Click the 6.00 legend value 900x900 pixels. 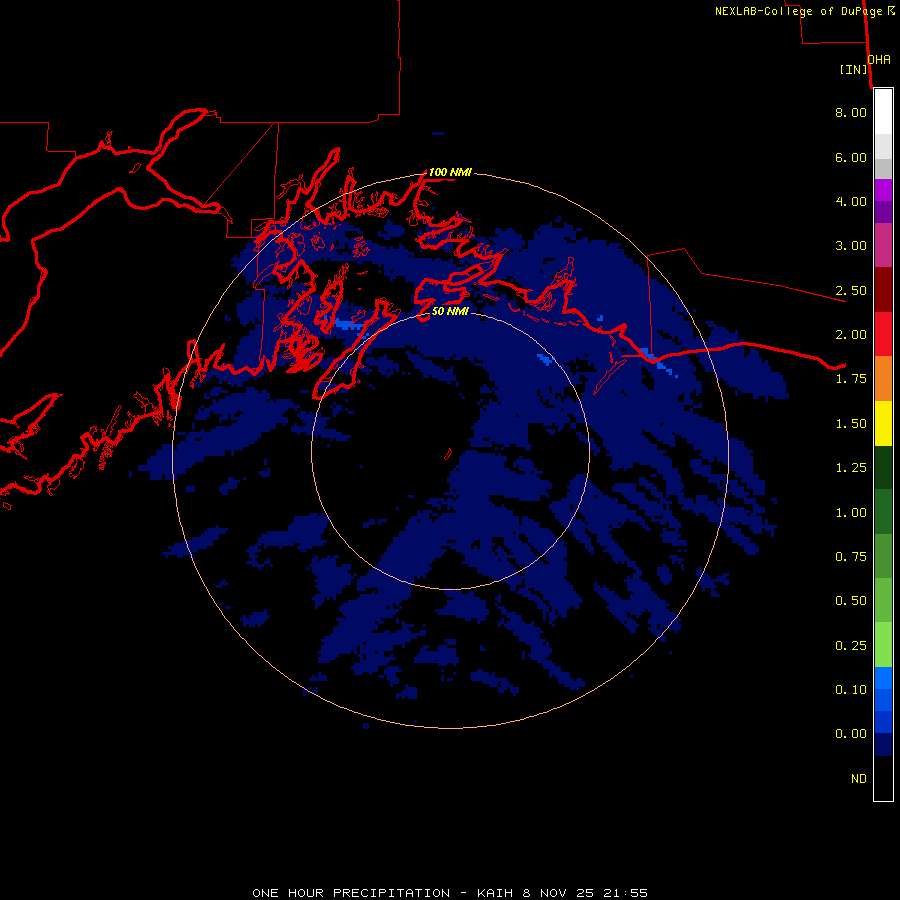click(851, 157)
